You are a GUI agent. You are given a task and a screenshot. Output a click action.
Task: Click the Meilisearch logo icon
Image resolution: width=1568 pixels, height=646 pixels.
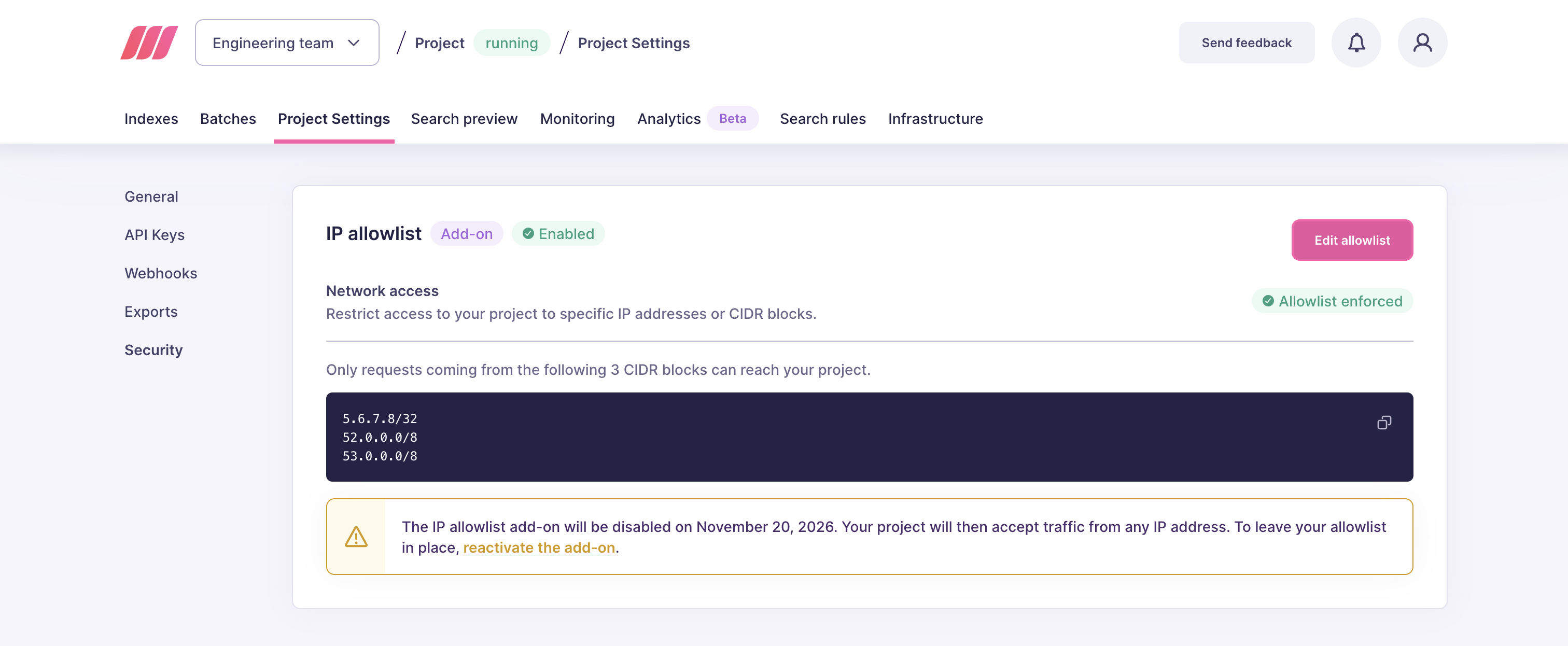[149, 43]
